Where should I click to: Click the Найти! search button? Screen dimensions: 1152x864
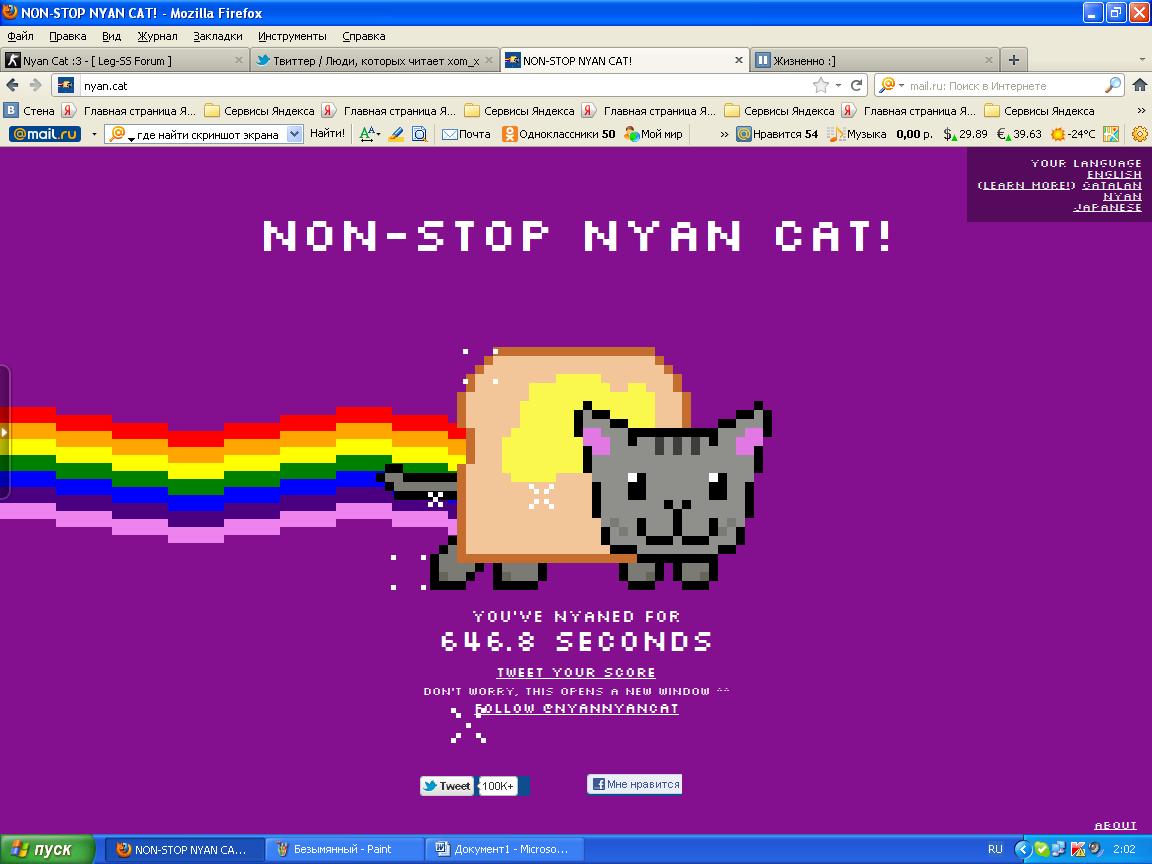coord(327,133)
